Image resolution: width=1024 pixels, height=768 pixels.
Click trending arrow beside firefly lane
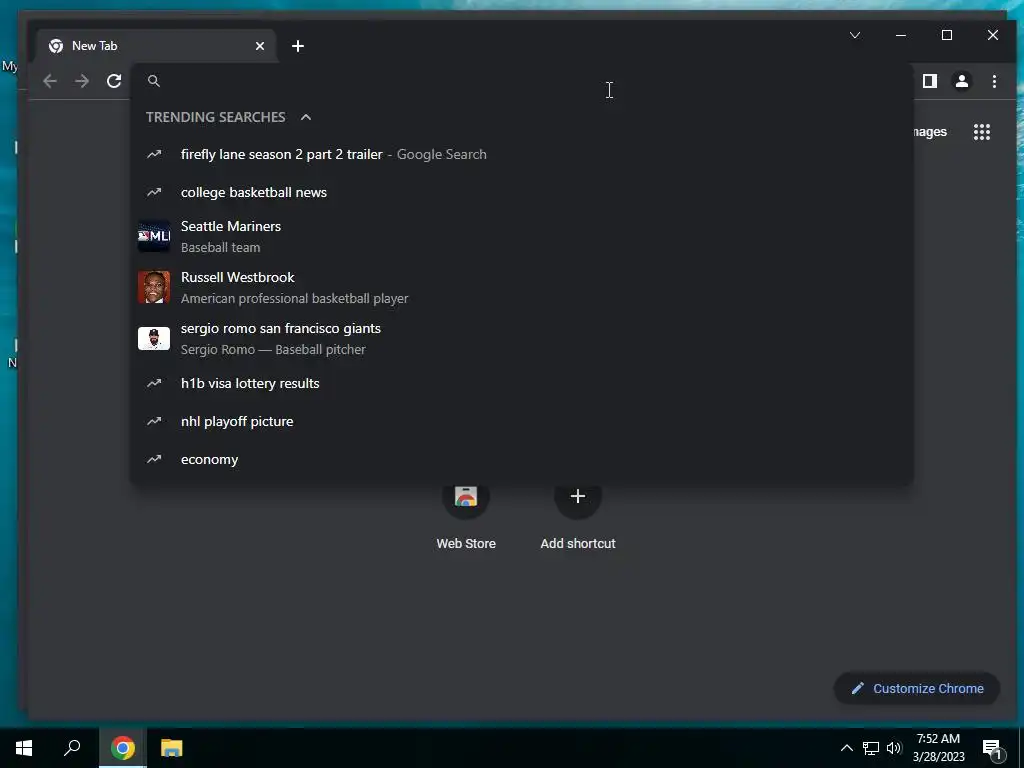tap(154, 154)
